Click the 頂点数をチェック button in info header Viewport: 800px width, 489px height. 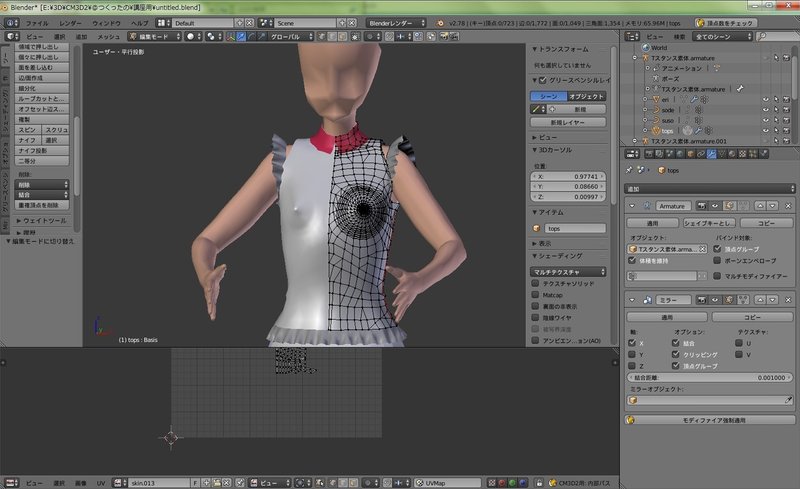click(x=726, y=23)
